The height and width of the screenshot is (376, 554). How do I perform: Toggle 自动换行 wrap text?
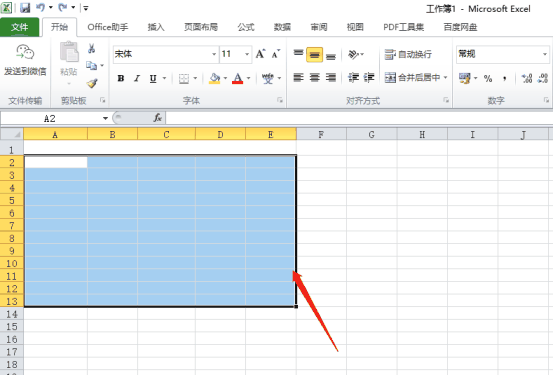408,54
